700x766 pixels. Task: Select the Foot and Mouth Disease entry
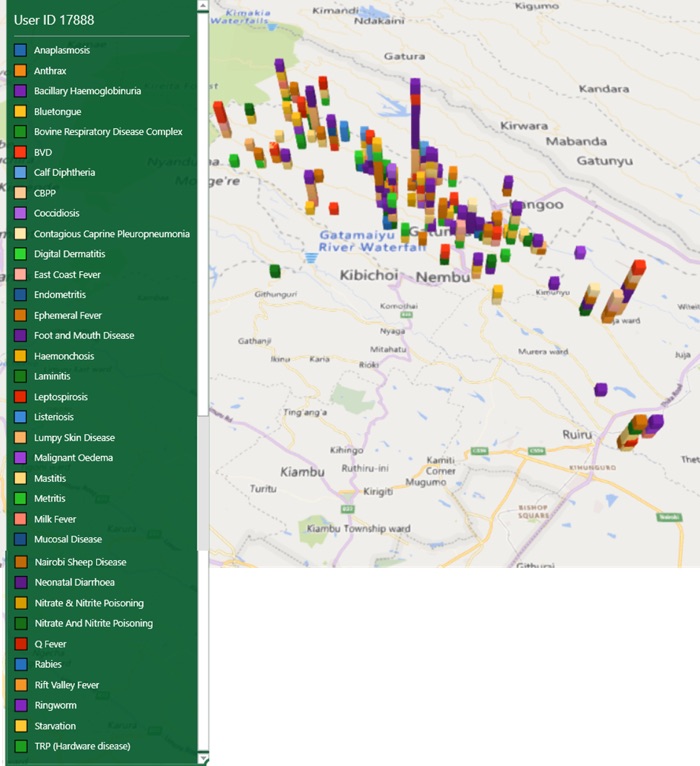coord(74,335)
